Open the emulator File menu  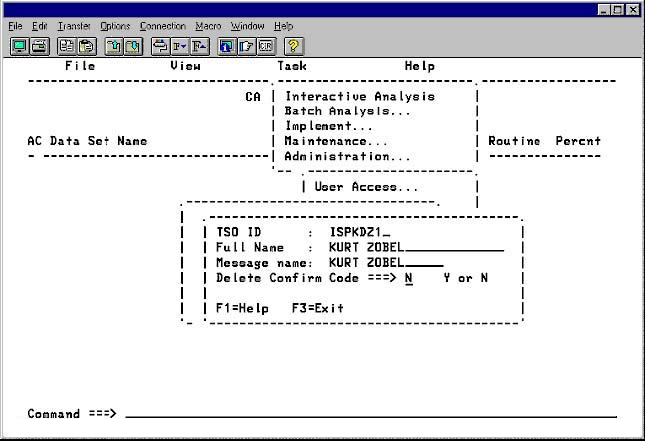click(15, 26)
